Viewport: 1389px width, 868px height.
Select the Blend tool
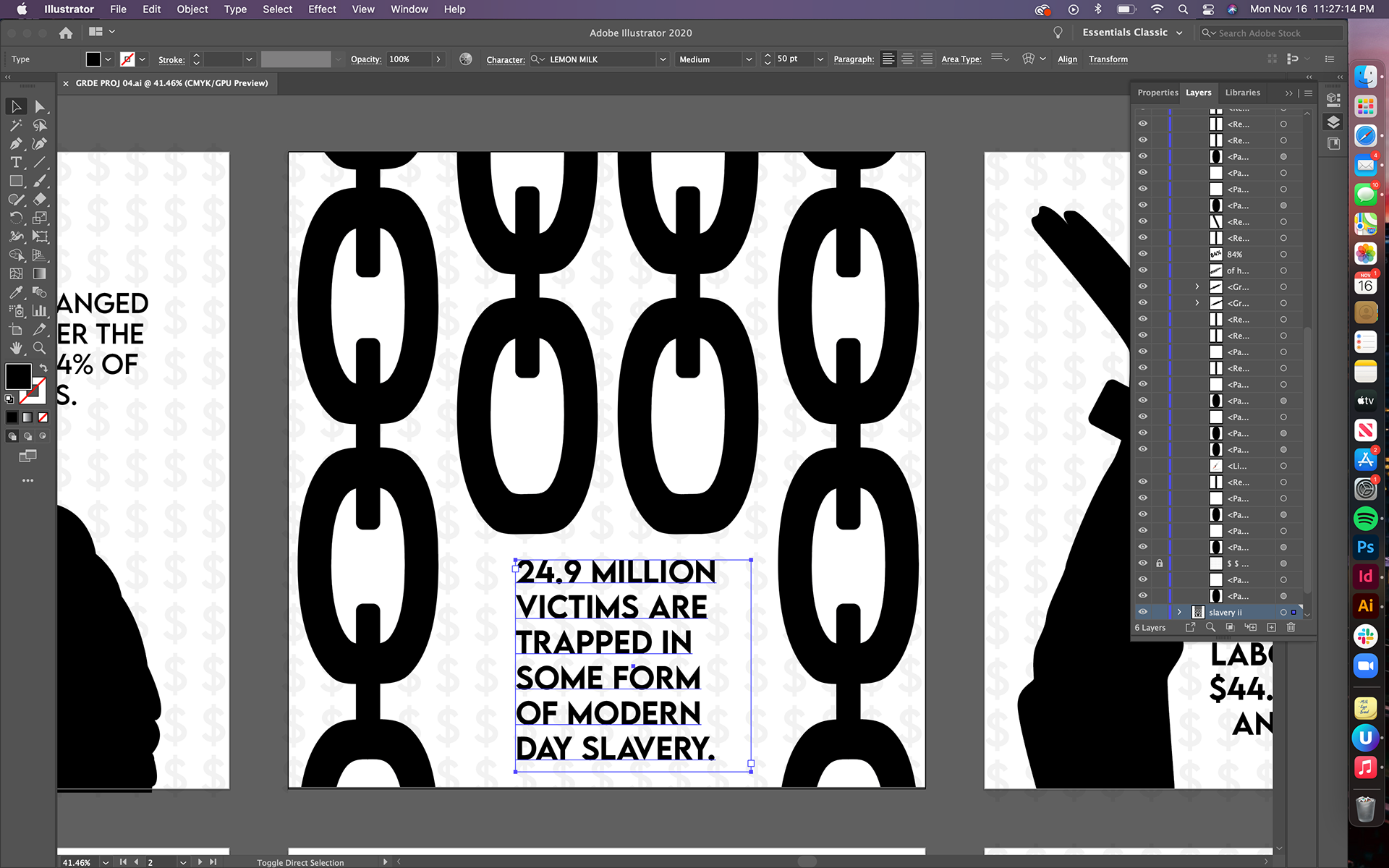[x=40, y=292]
